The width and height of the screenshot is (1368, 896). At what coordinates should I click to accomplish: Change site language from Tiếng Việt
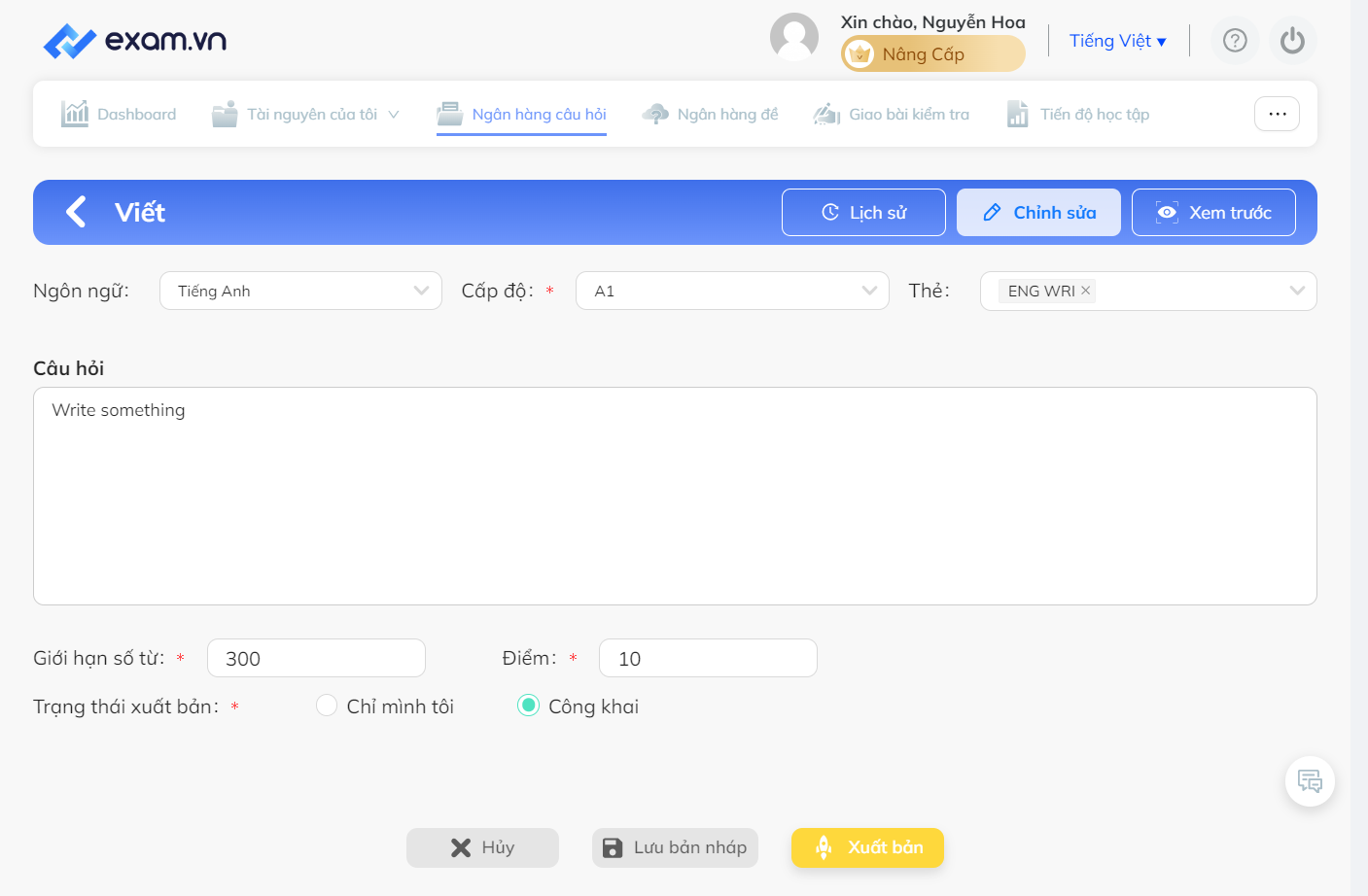1117,41
